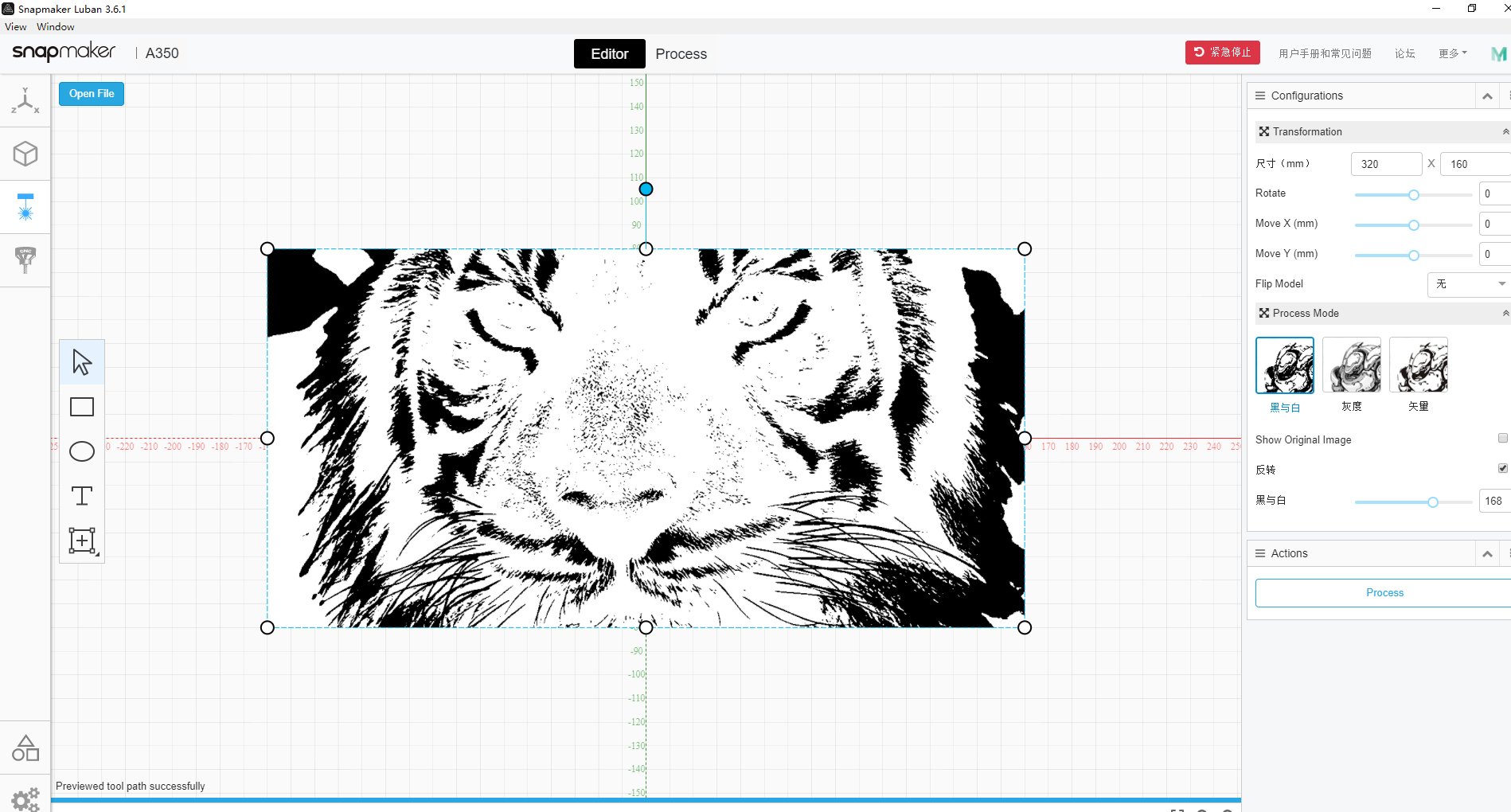The image size is (1511, 812).
Task: Collapse the Transformation section
Action: coord(1505,131)
